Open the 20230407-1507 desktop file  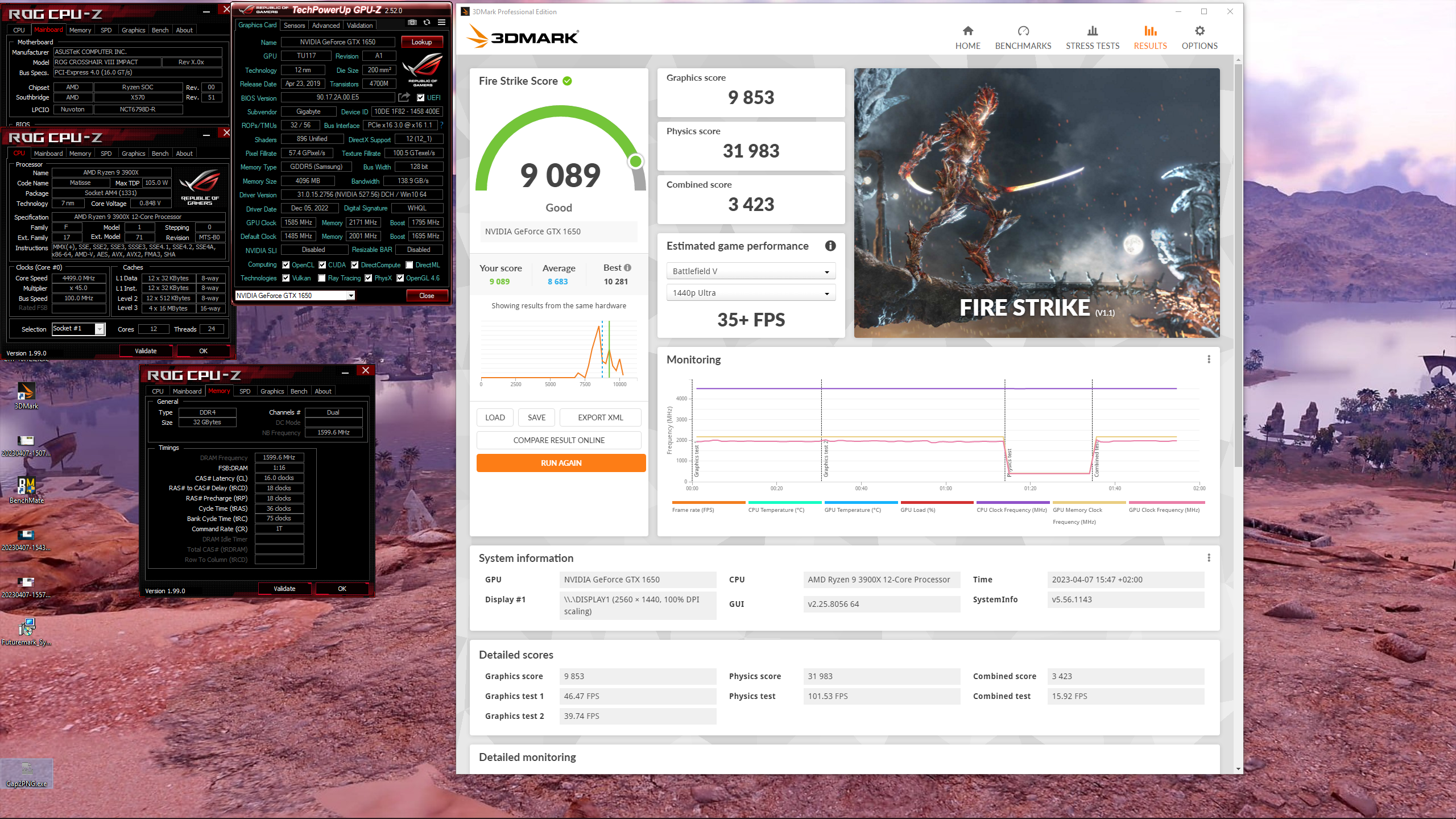tap(26, 445)
